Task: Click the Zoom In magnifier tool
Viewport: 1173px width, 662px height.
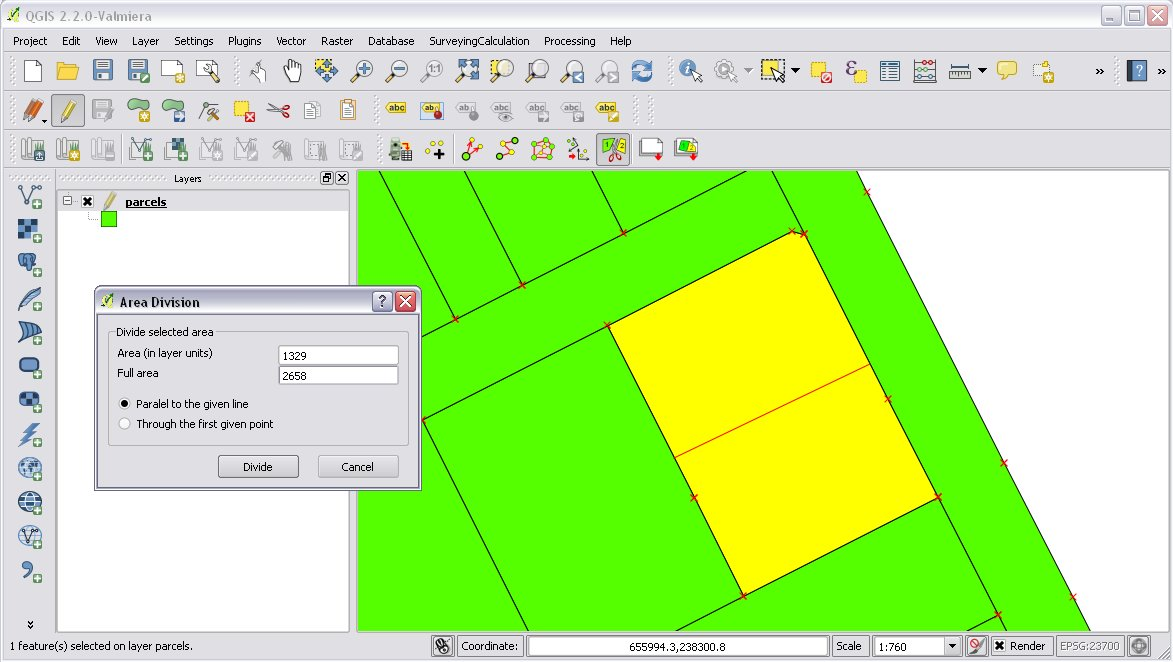Action: 361,71
